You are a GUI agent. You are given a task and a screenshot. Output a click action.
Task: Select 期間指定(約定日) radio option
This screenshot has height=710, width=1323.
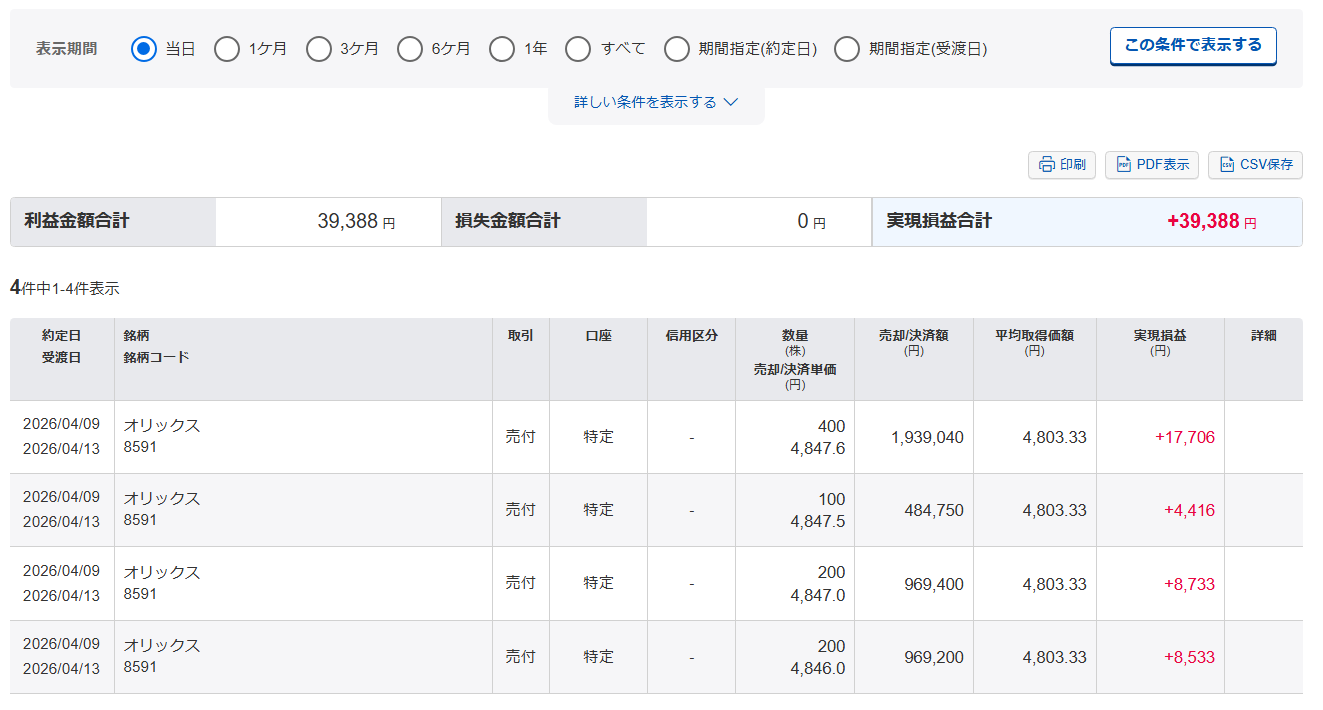677,49
